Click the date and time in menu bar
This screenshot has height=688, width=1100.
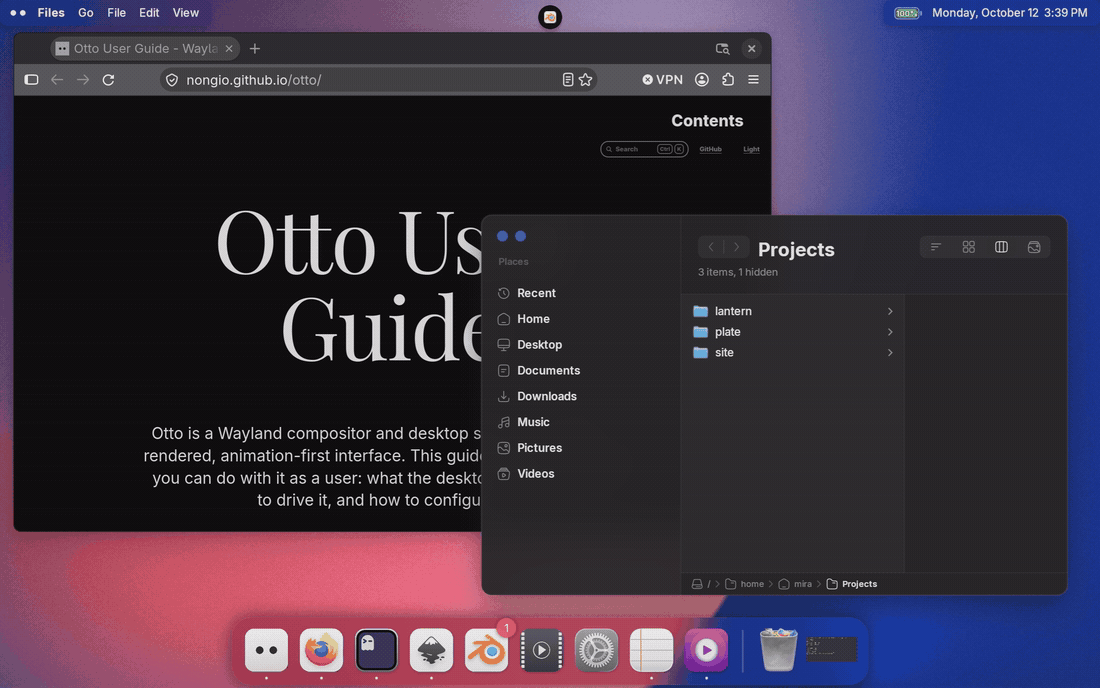(1010, 13)
